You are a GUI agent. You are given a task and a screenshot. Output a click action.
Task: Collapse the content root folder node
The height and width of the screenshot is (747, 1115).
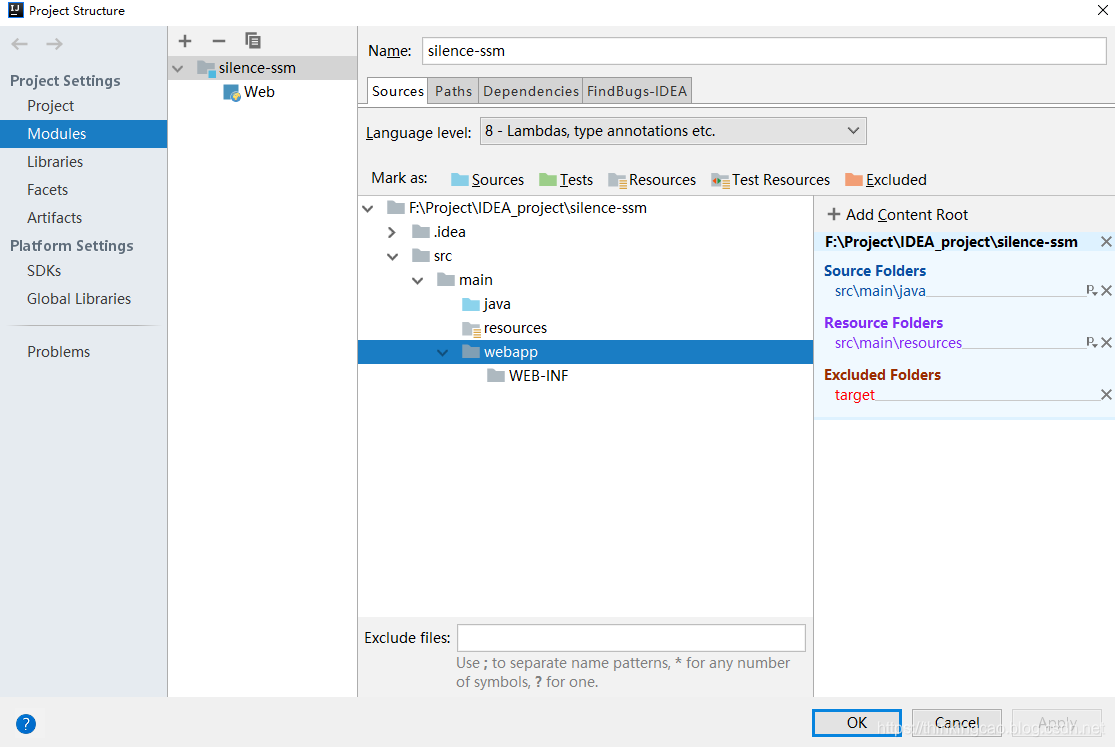pyautogui.click(x=368, y=208)
